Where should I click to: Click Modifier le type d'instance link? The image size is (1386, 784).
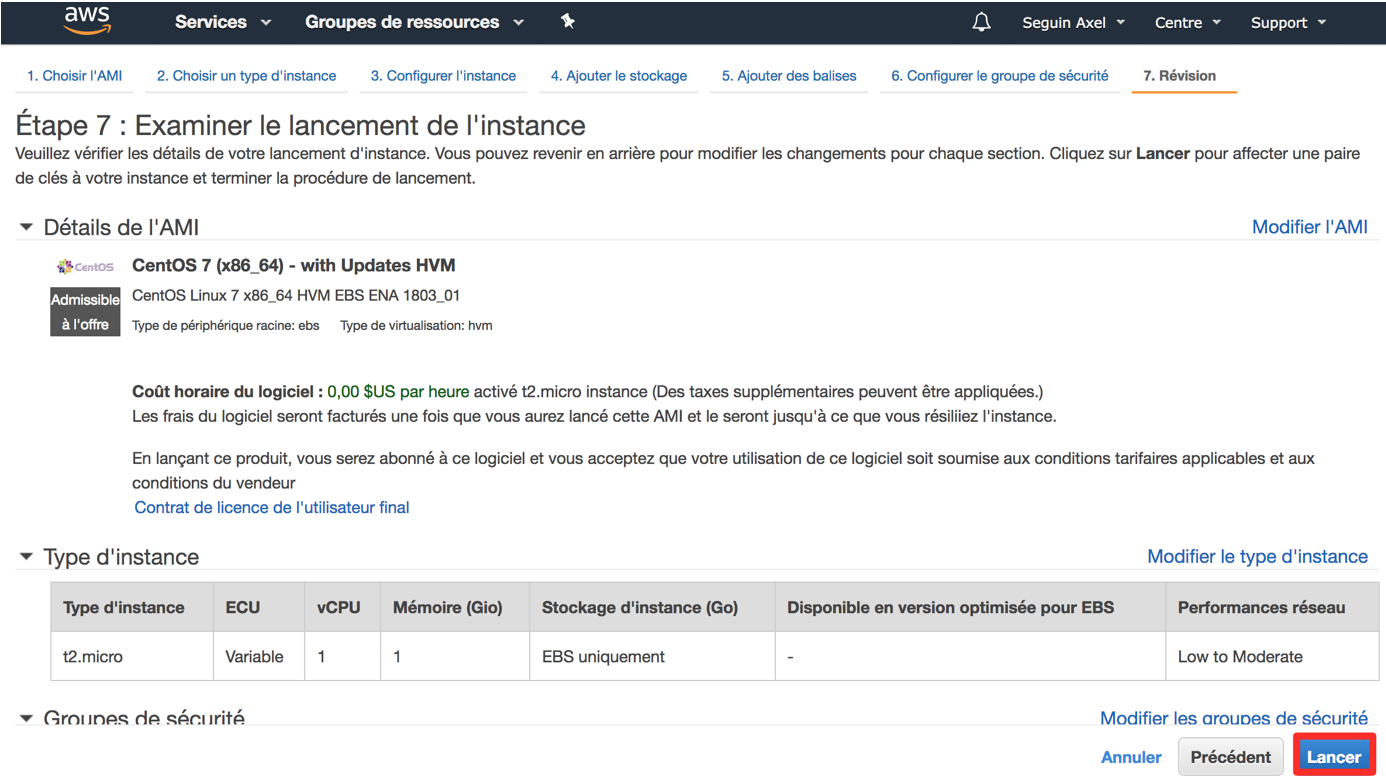[1257, 557]
